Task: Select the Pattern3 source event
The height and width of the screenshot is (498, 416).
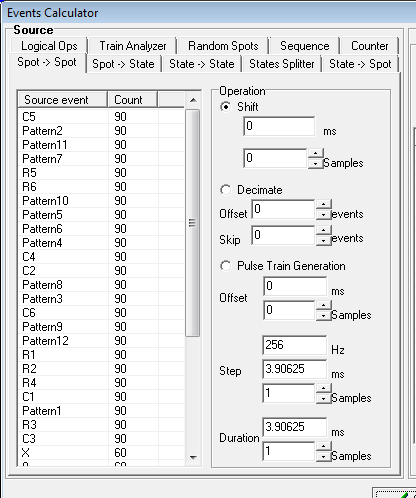Action: click(x=101, y=299)
